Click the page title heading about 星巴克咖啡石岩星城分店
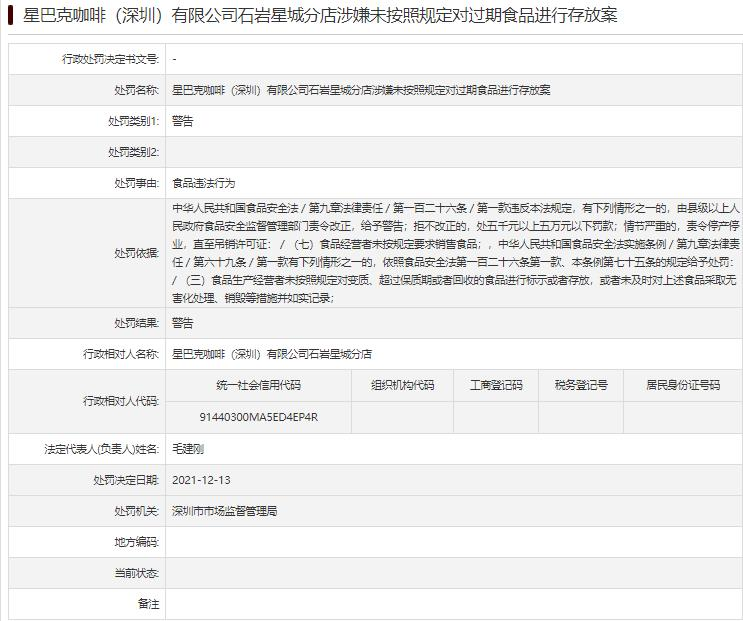 tap(320, 16)
